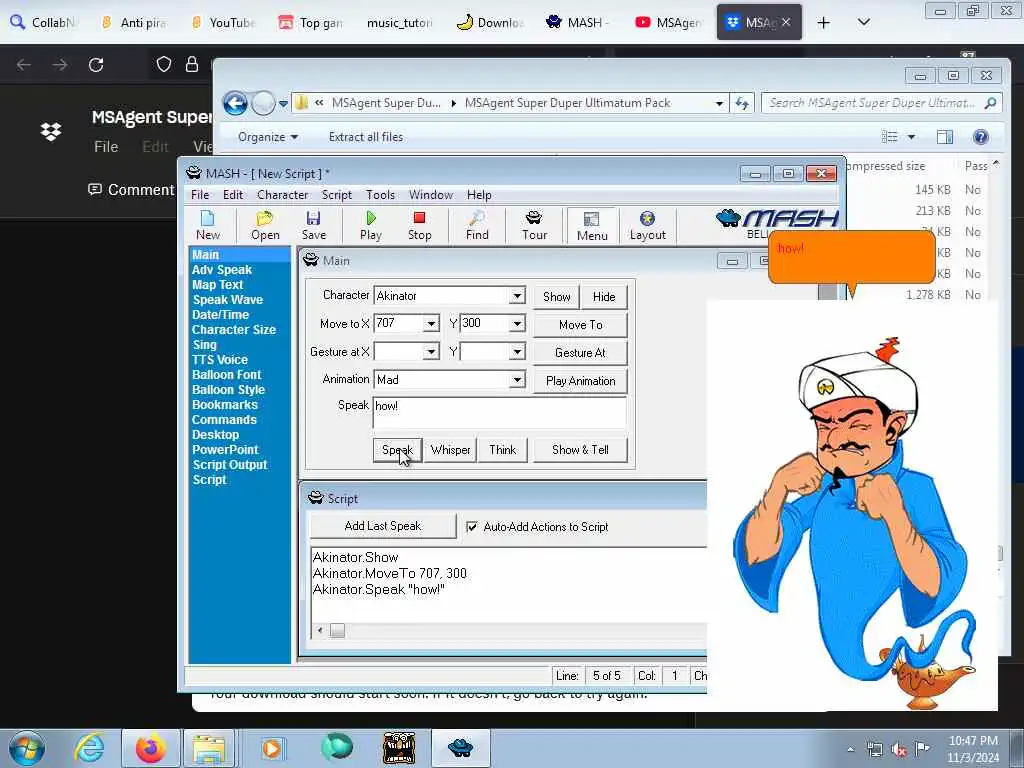Click into the Speak text field

(500, 413)
